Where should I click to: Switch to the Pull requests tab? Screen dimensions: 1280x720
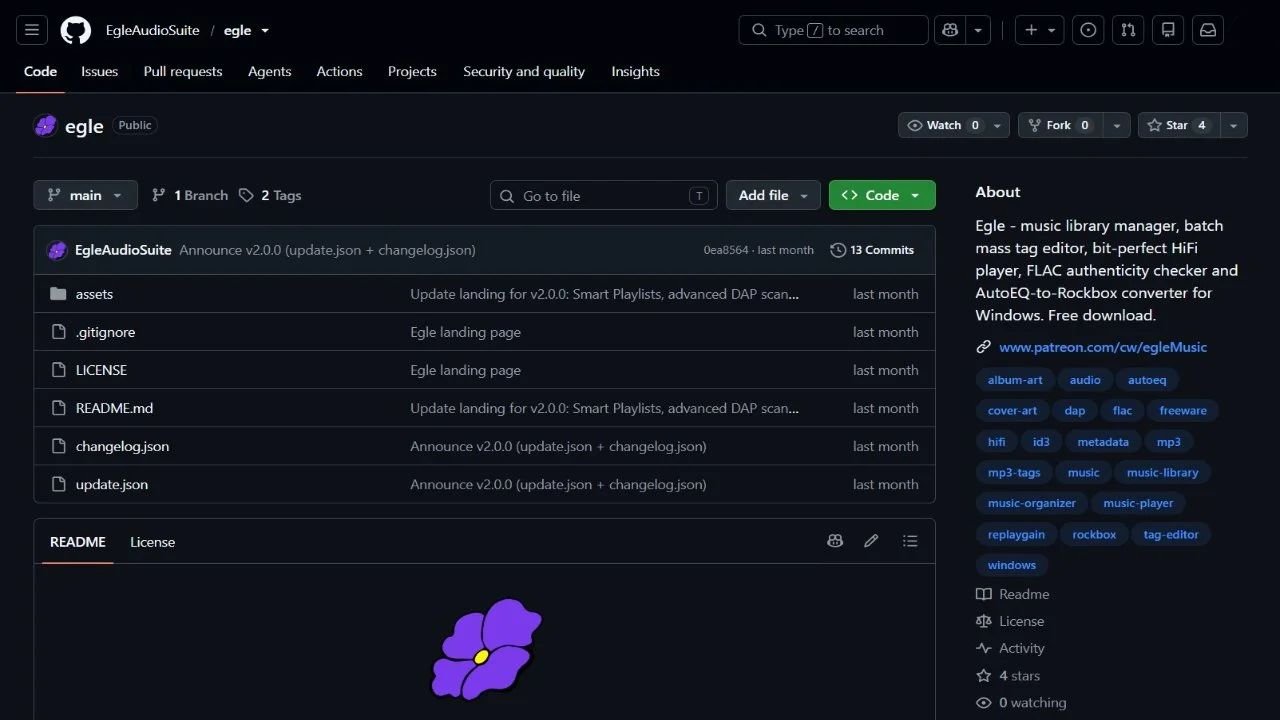183,71
